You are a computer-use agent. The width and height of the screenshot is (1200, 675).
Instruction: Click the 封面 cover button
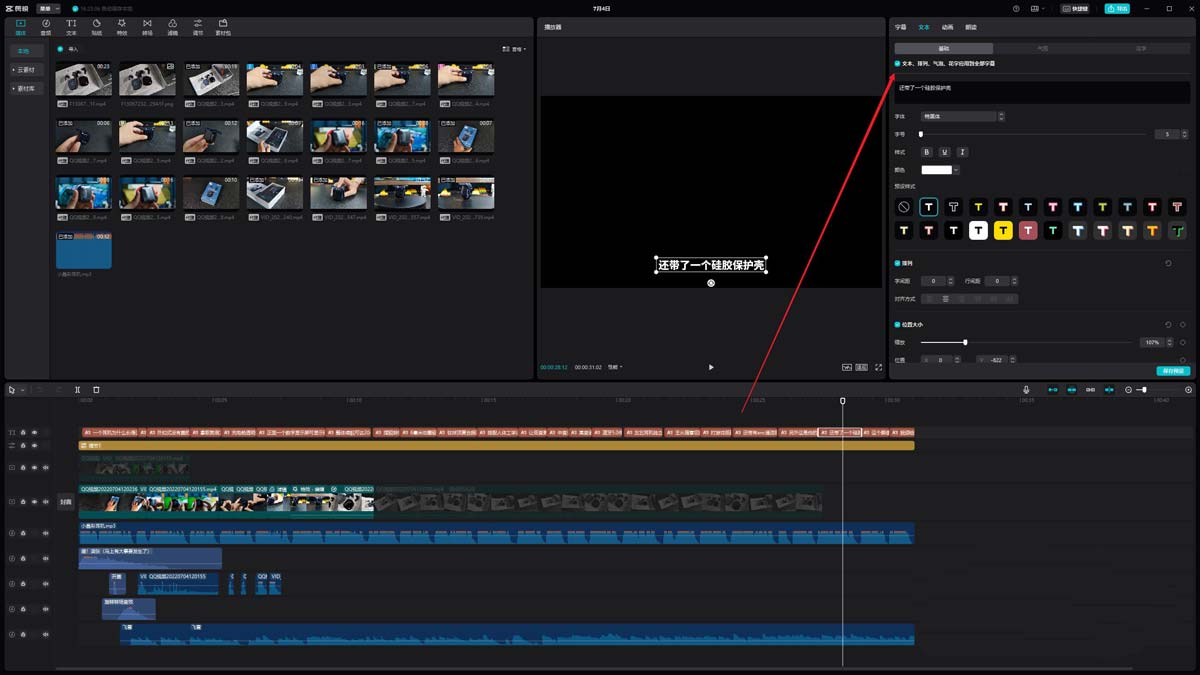pyautogui.click(x=66, y=502)
